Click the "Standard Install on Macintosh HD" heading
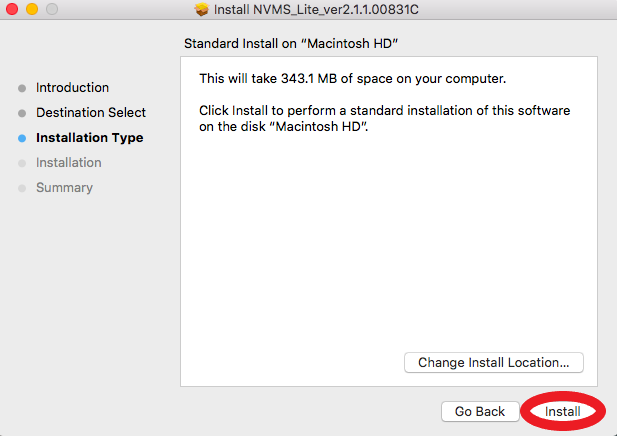This screenshot has width=617, height=436. pos(292,44)
